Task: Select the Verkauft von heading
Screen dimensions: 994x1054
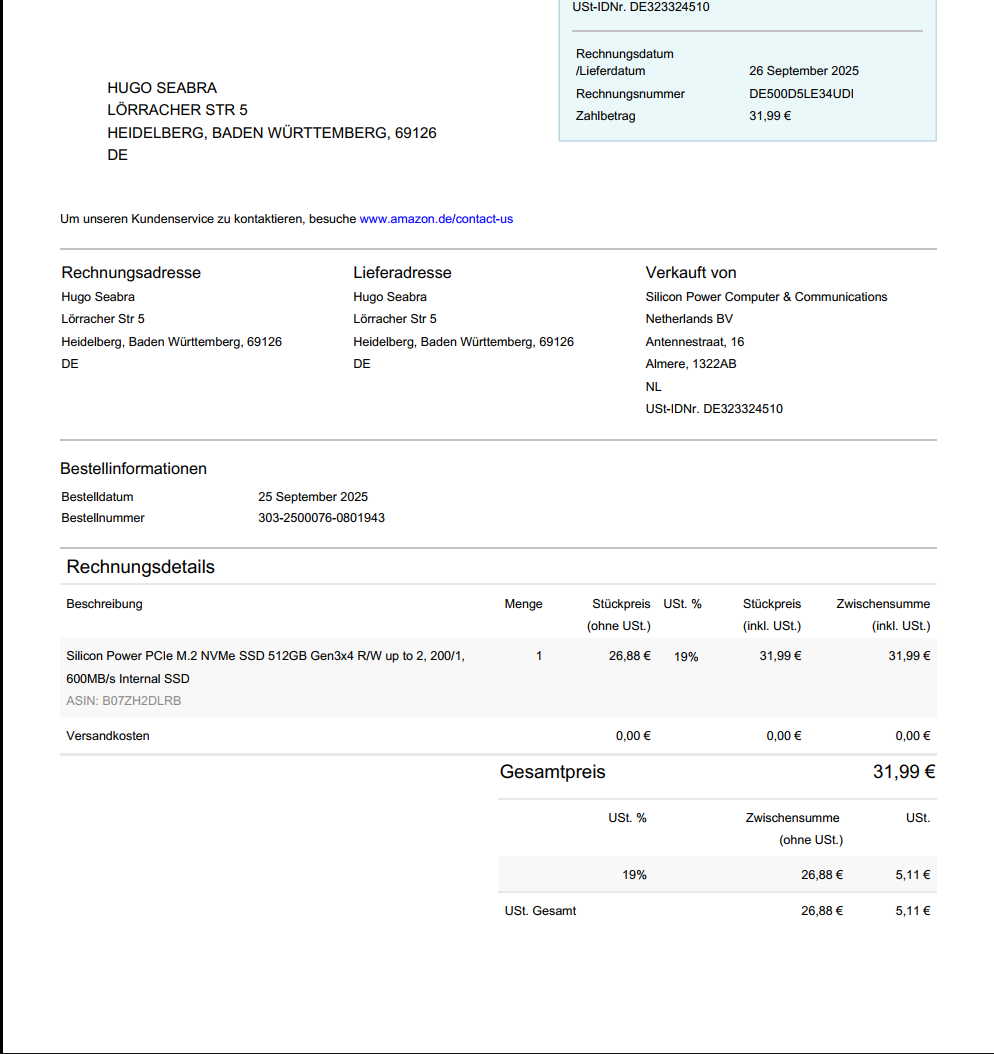Action: tap(691, 273)
